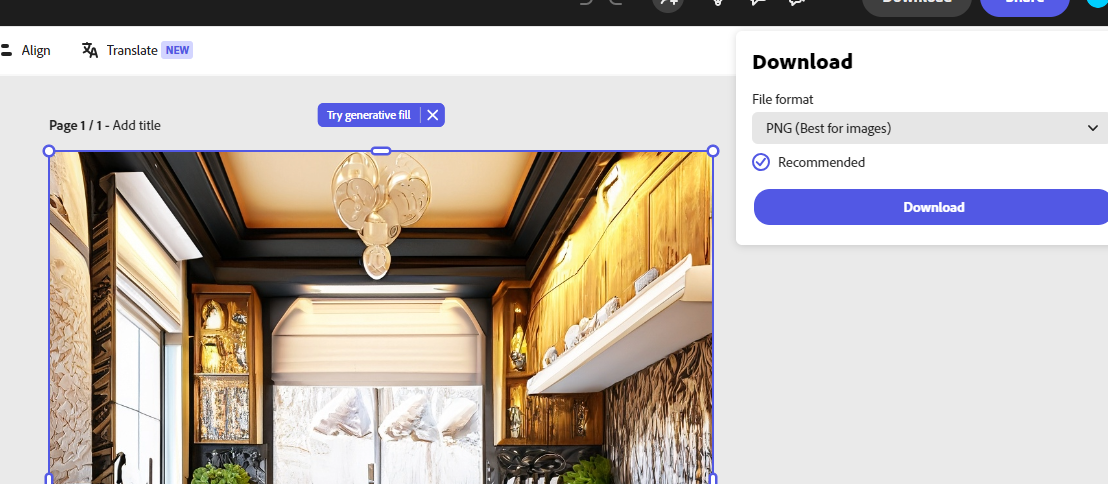Open the Align options
Image resolution: width=1108 pixels, height=484 pixels.
pyautogui.click(x=25, y=50)
